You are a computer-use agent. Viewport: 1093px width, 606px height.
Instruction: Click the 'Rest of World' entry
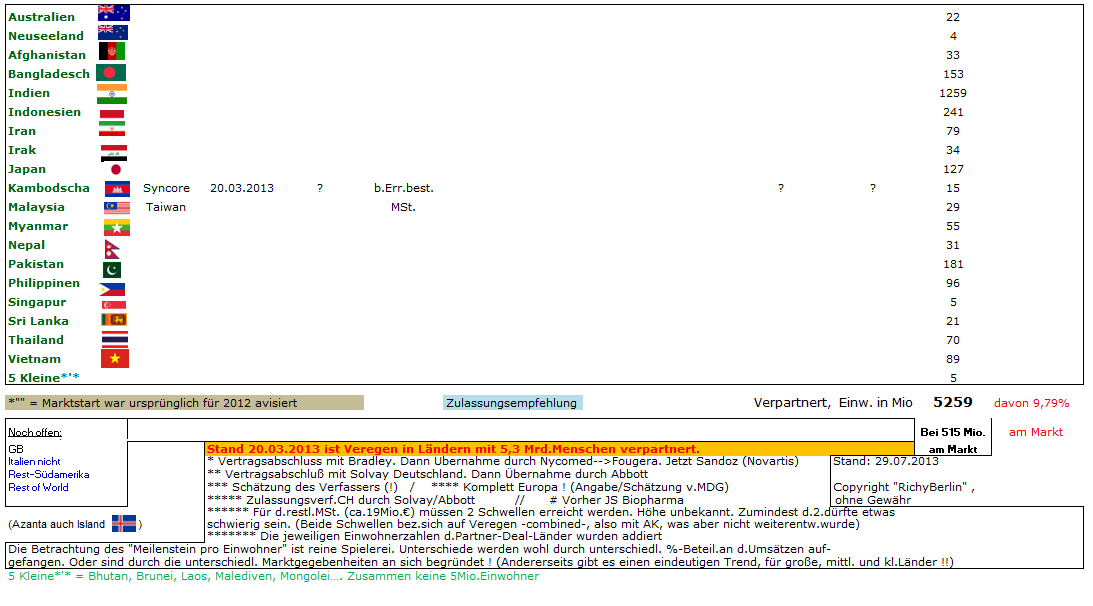tap(38, 487)
